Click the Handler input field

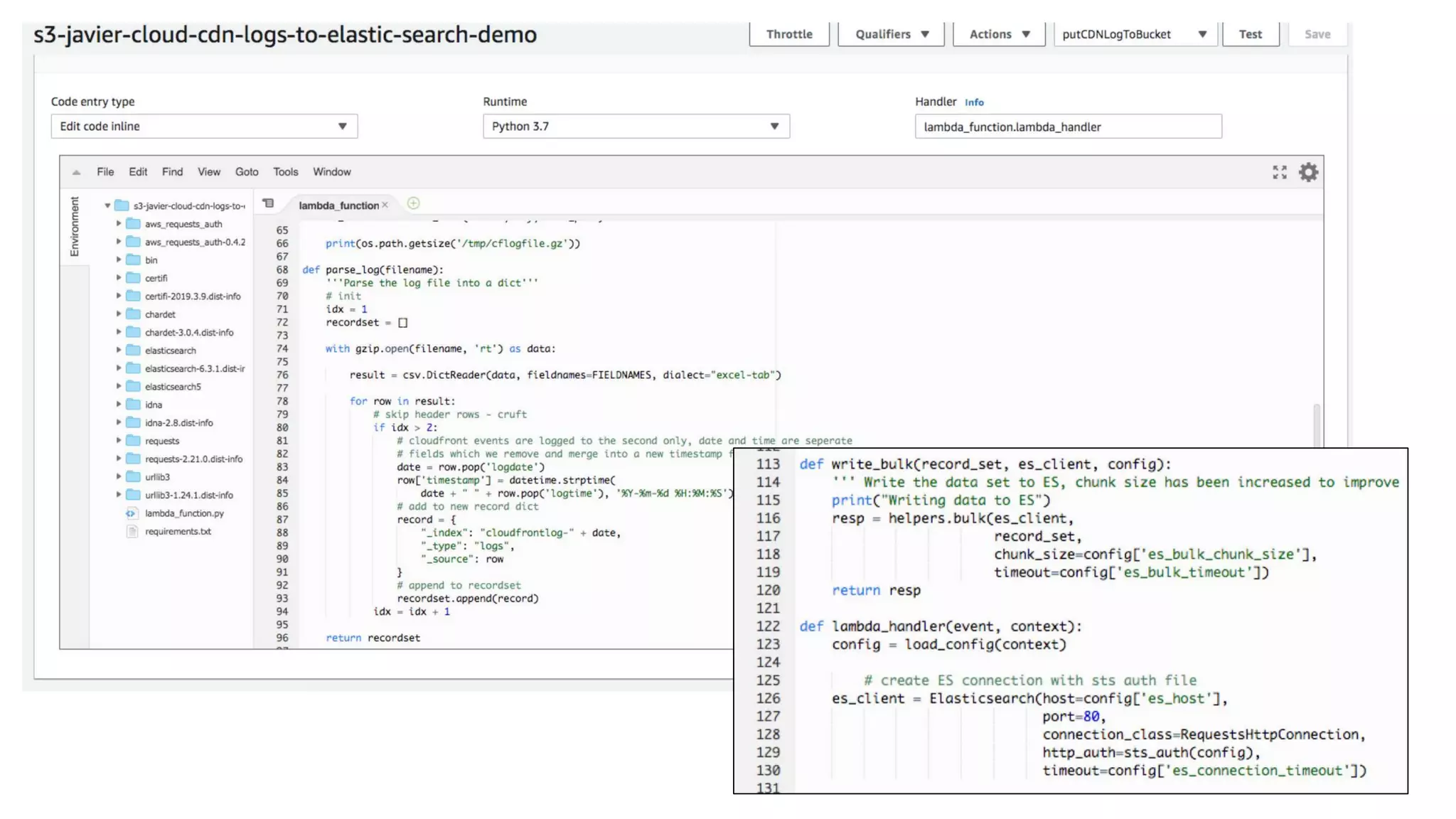tap(1067, 127)
